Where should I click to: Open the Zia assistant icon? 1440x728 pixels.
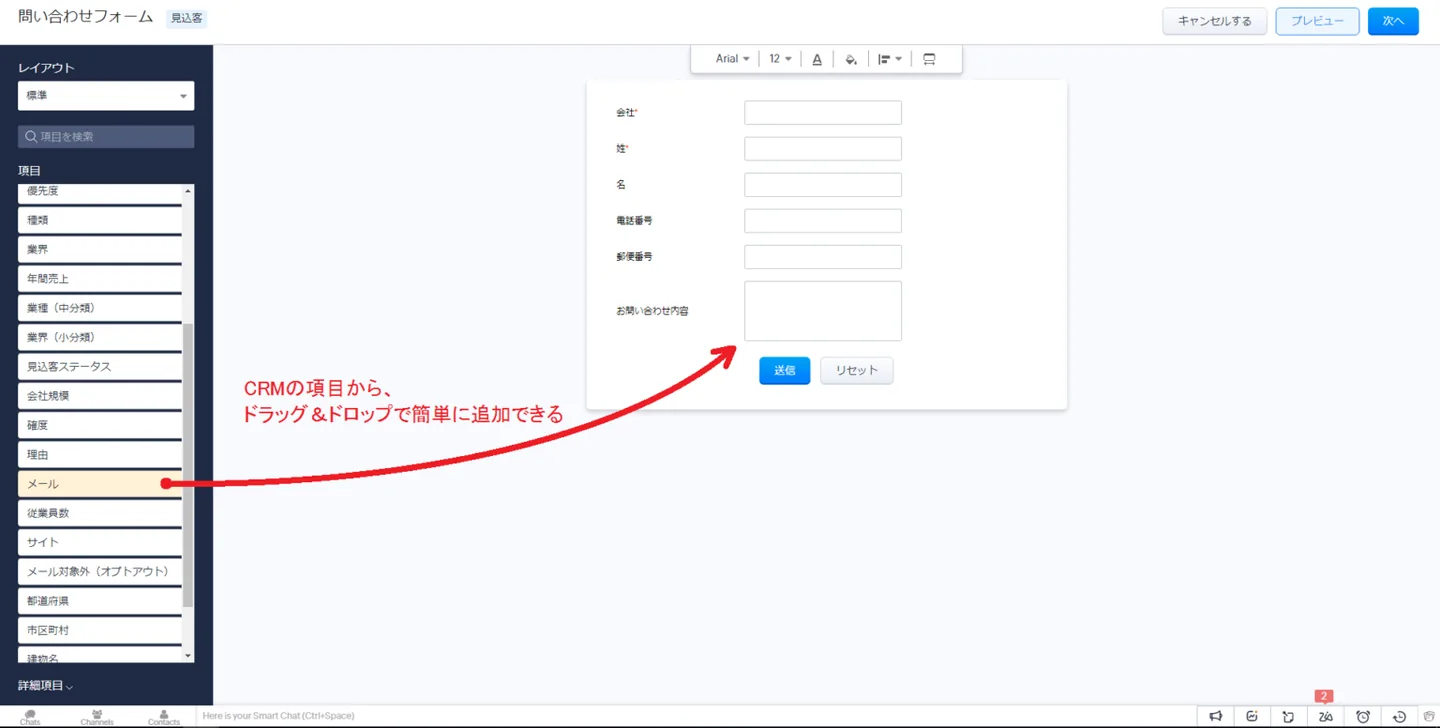[x=1326, y=716]
